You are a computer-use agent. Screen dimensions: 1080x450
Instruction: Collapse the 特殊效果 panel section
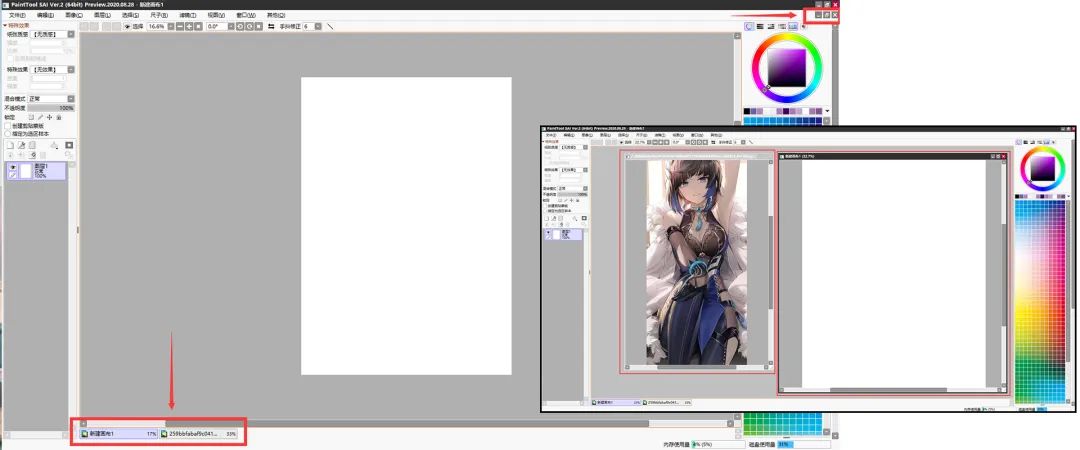click(4, 25)
